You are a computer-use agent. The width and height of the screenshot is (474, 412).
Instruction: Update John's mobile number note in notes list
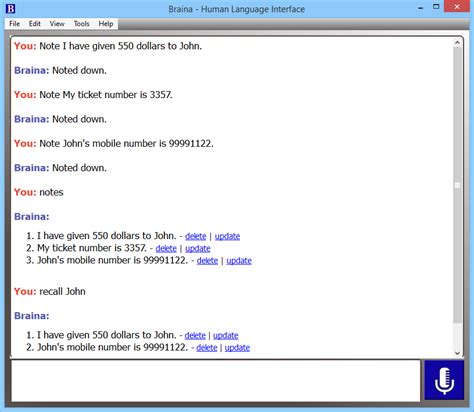point(239,261)
